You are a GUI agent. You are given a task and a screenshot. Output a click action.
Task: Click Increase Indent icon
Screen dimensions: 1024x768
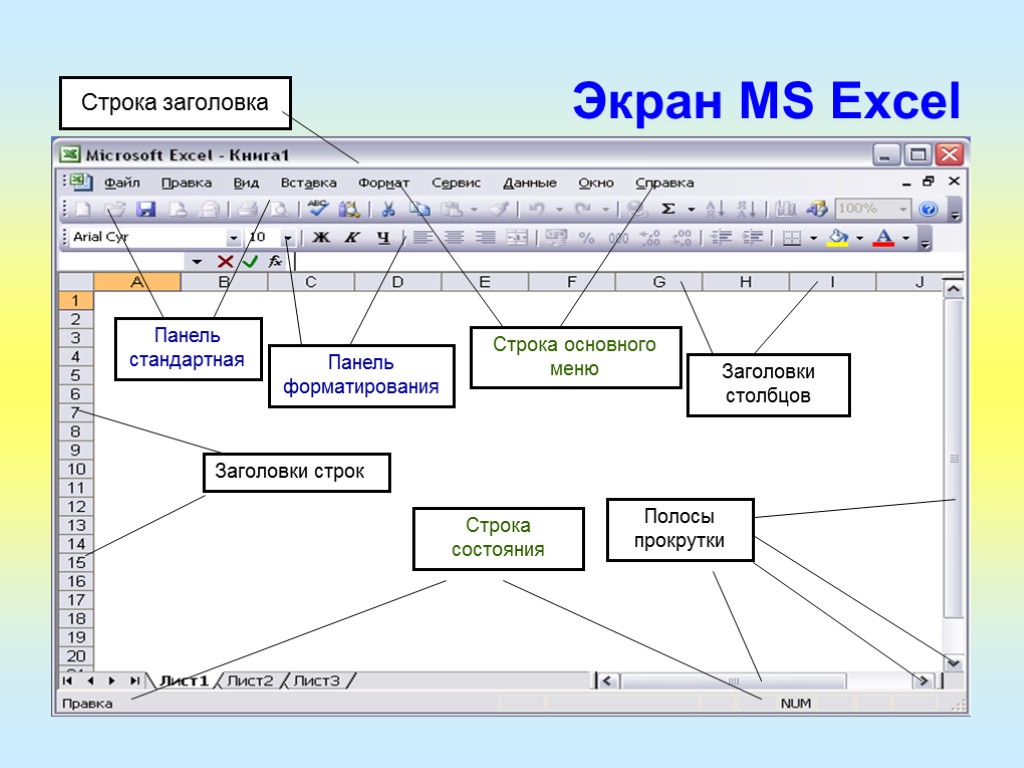753,238
